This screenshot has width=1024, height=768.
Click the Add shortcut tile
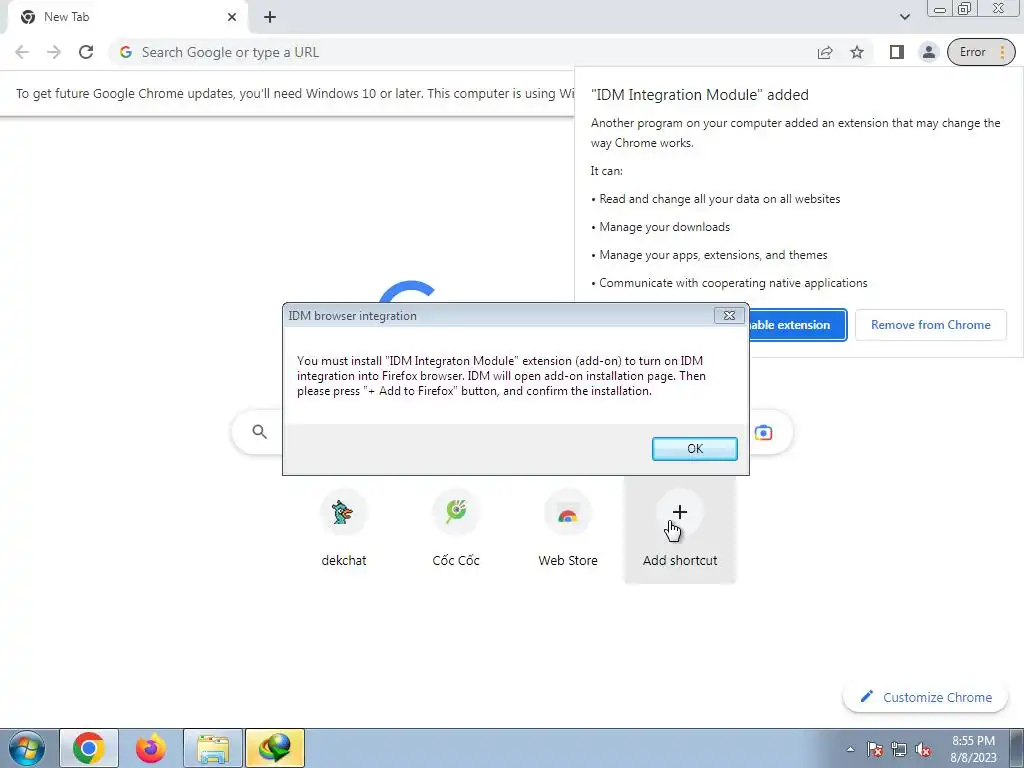click(680, 529)
